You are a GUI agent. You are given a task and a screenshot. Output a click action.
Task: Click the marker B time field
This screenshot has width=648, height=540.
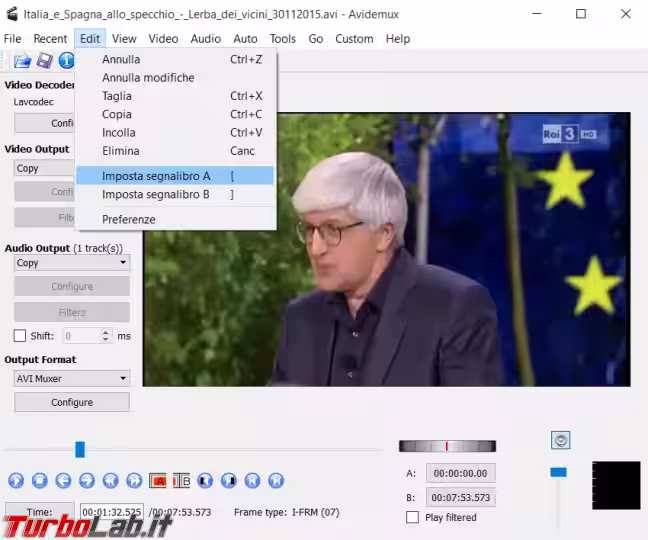[460, 497]
